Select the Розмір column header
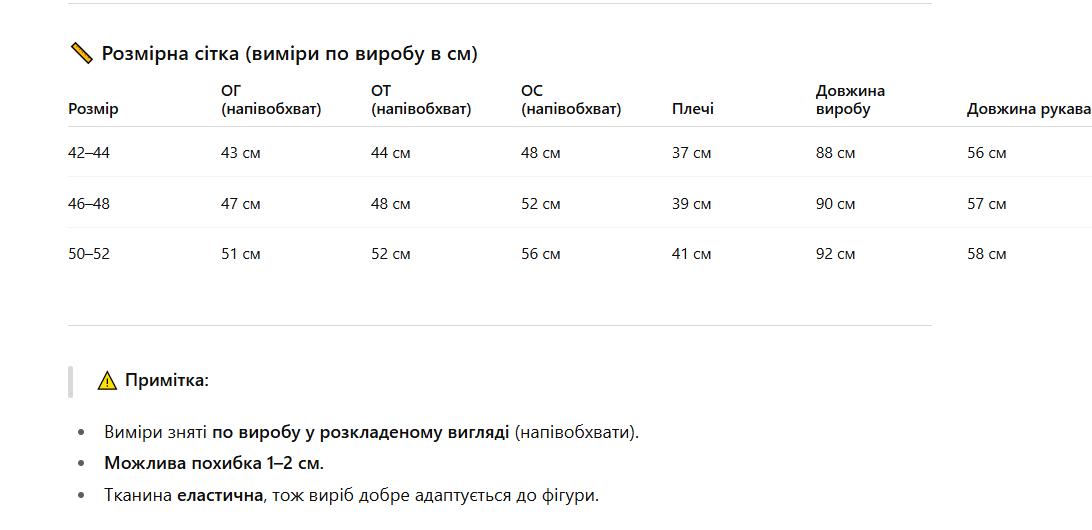This screenshot has height=530, width=1092. 93,109
